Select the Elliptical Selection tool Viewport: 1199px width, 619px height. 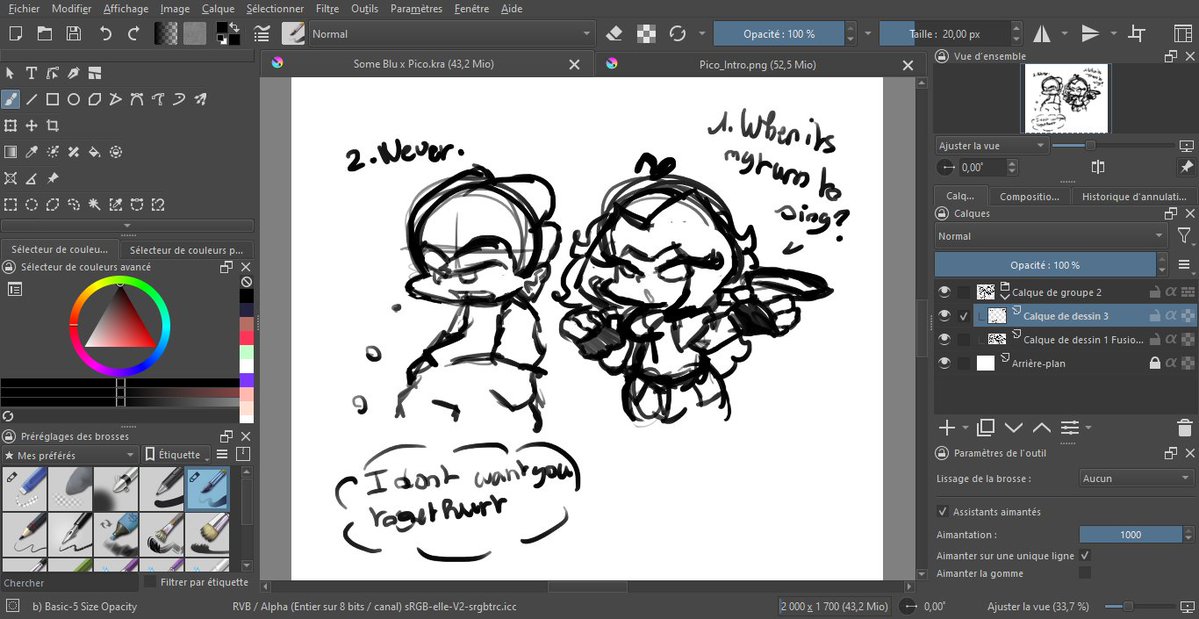coord(31,204)
